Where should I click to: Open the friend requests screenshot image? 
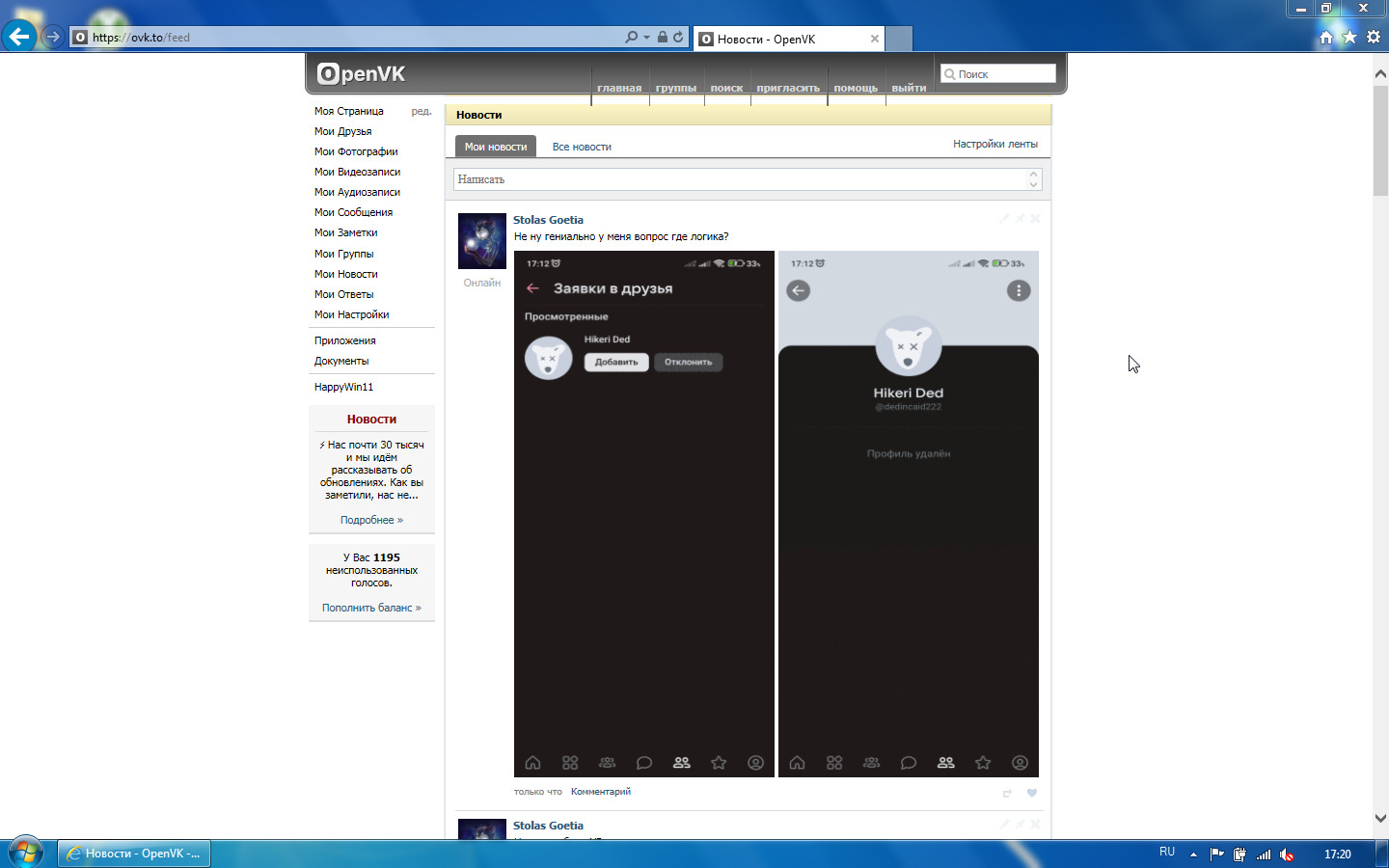[x=644, y=514]
